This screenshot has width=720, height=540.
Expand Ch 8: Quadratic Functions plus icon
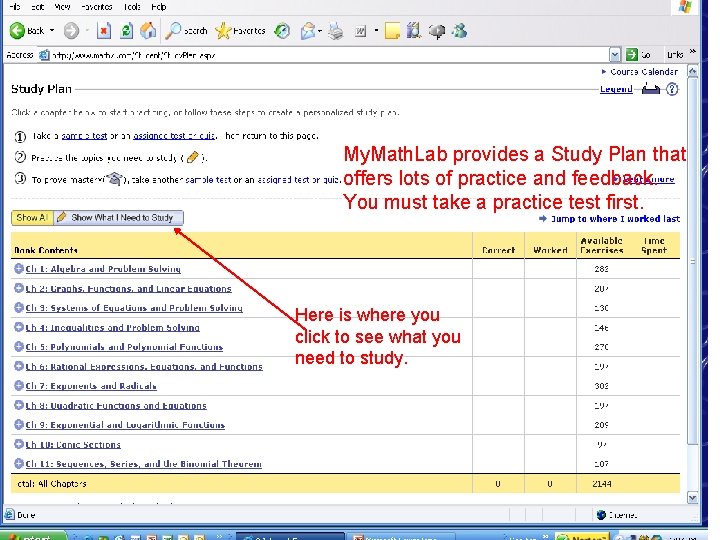(18, 405)
